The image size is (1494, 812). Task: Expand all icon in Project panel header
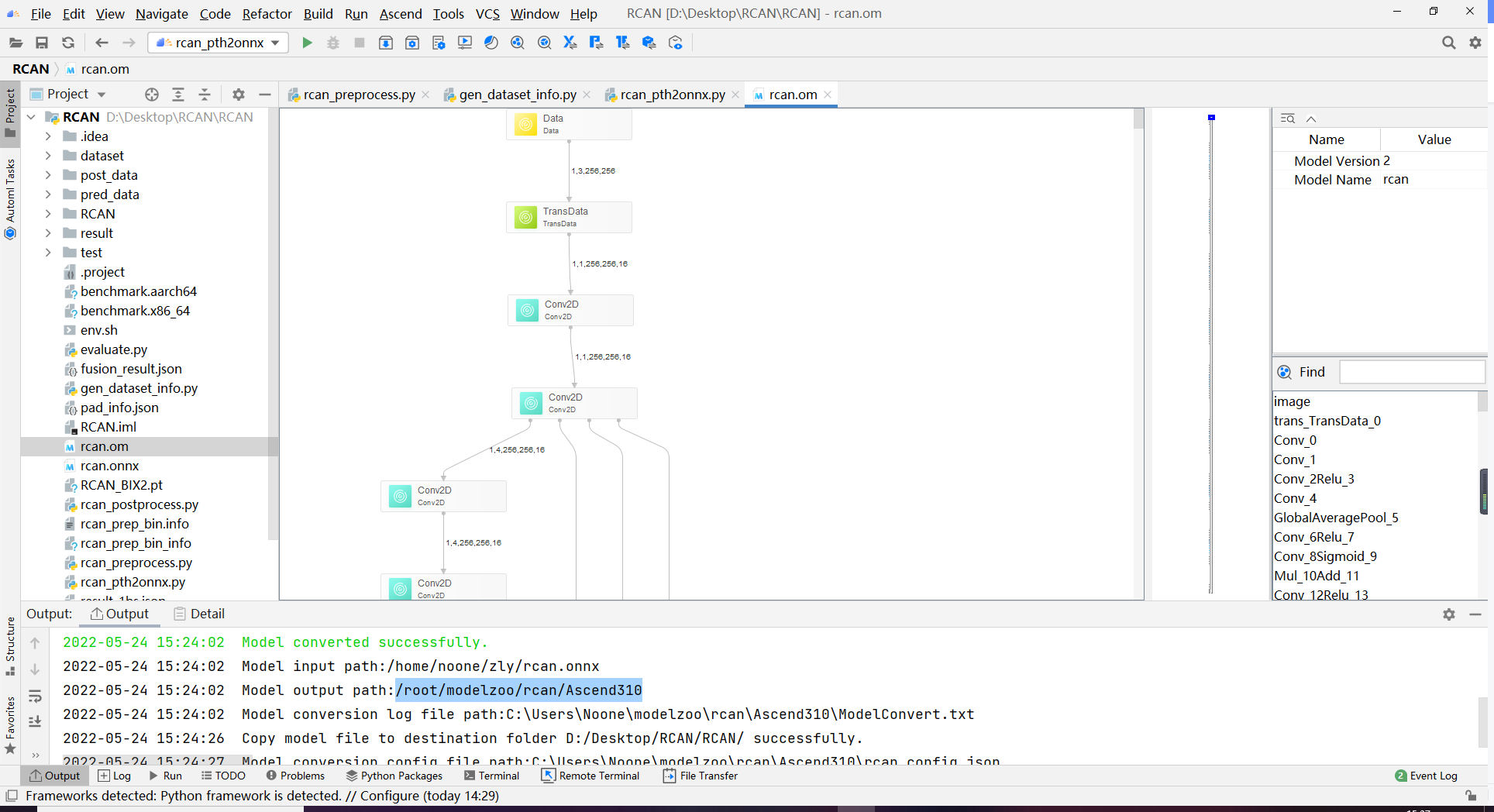coord(178,95)
